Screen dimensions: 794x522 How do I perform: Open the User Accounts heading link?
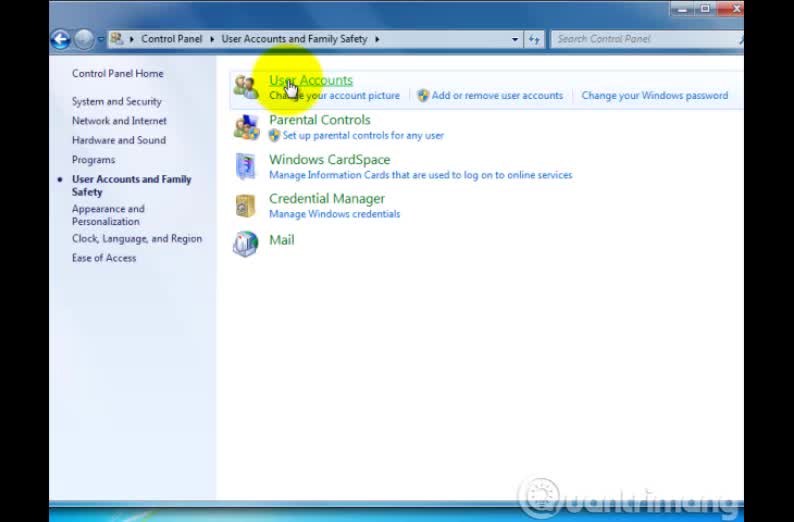[311, 80]
